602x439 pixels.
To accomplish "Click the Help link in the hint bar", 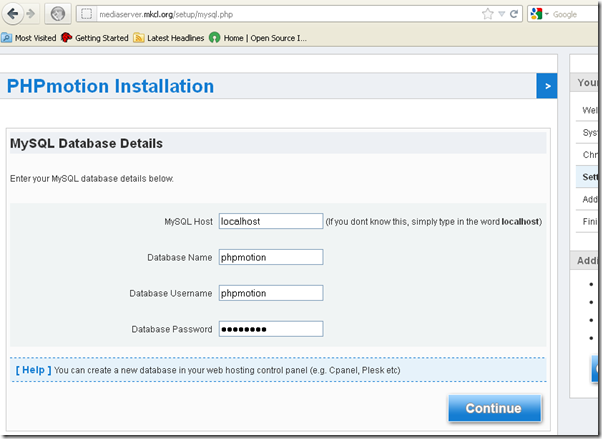I will pos(33,370).
